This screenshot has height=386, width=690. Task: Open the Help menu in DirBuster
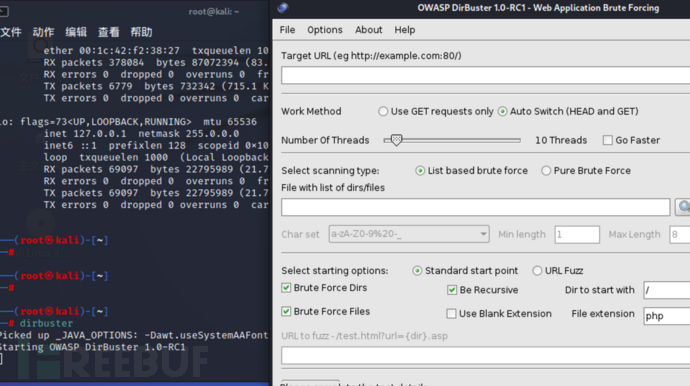[404, 30]
